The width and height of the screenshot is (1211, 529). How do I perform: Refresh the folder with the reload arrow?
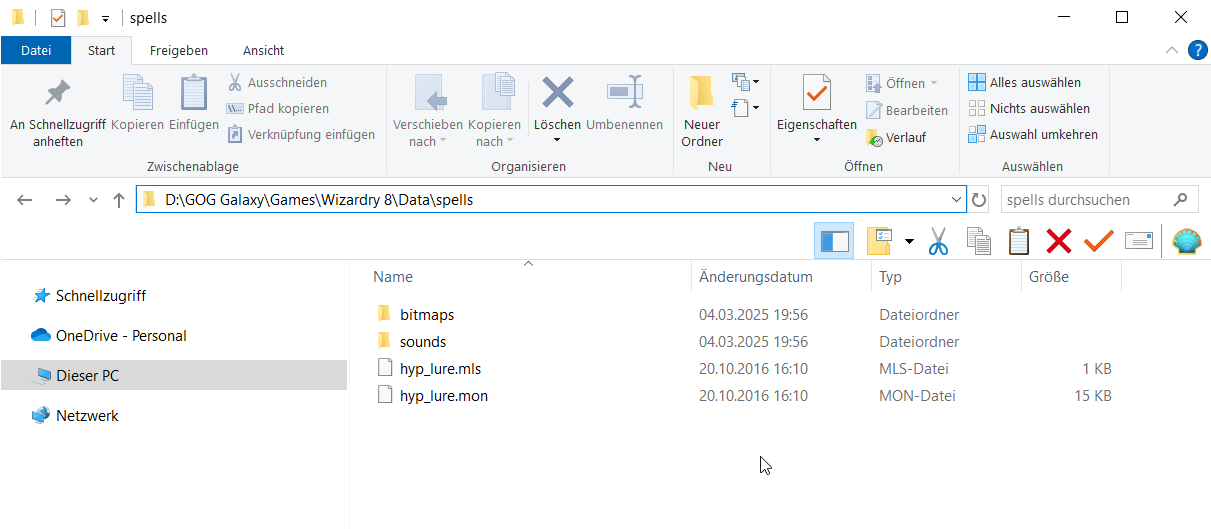979,200
